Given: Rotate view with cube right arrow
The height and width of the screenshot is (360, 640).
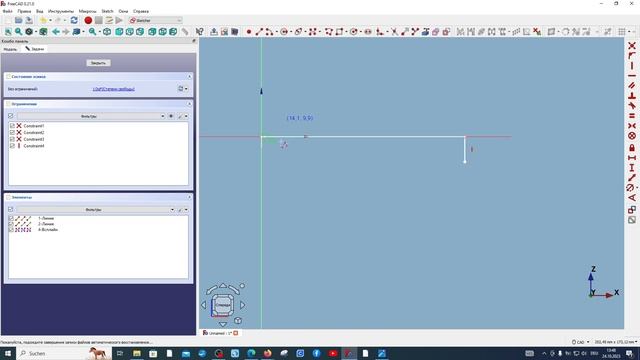Looking at the screenshot, I should (x=243, y=305).
